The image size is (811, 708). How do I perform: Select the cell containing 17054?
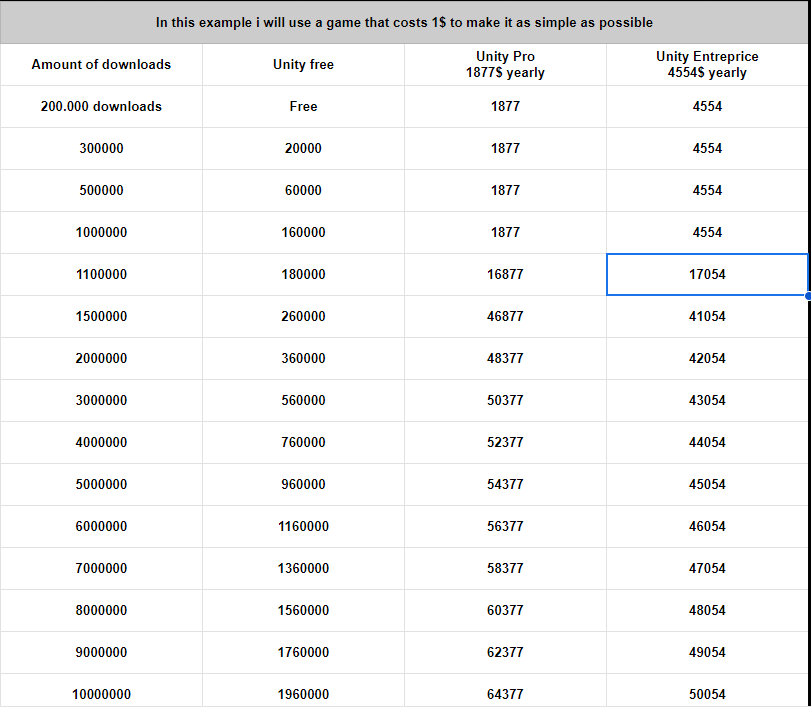click(x=707, y=274)
